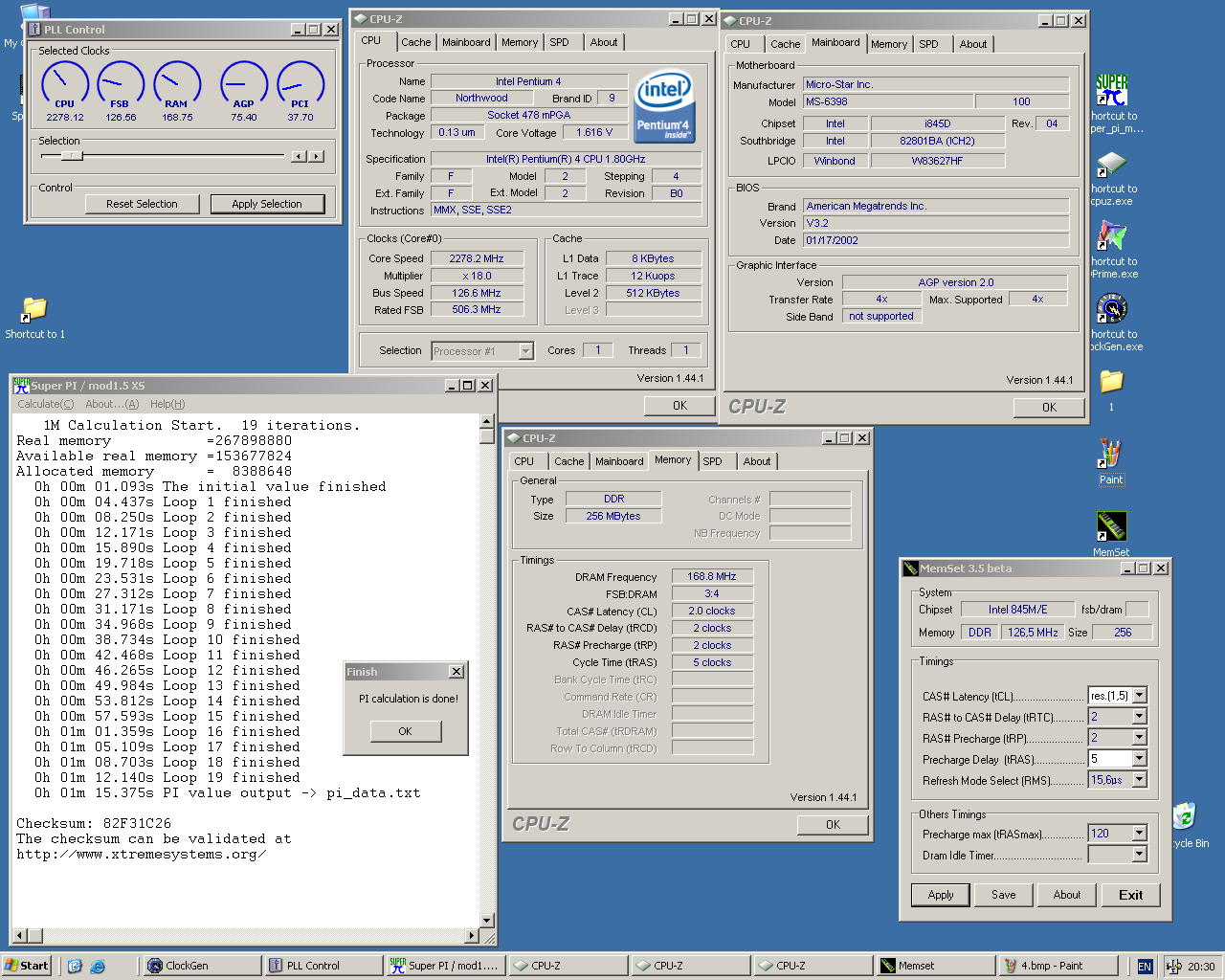Open the Shortcut to 1 folder icon
The height and width of the screenshot is (980, 1225).
34,309
